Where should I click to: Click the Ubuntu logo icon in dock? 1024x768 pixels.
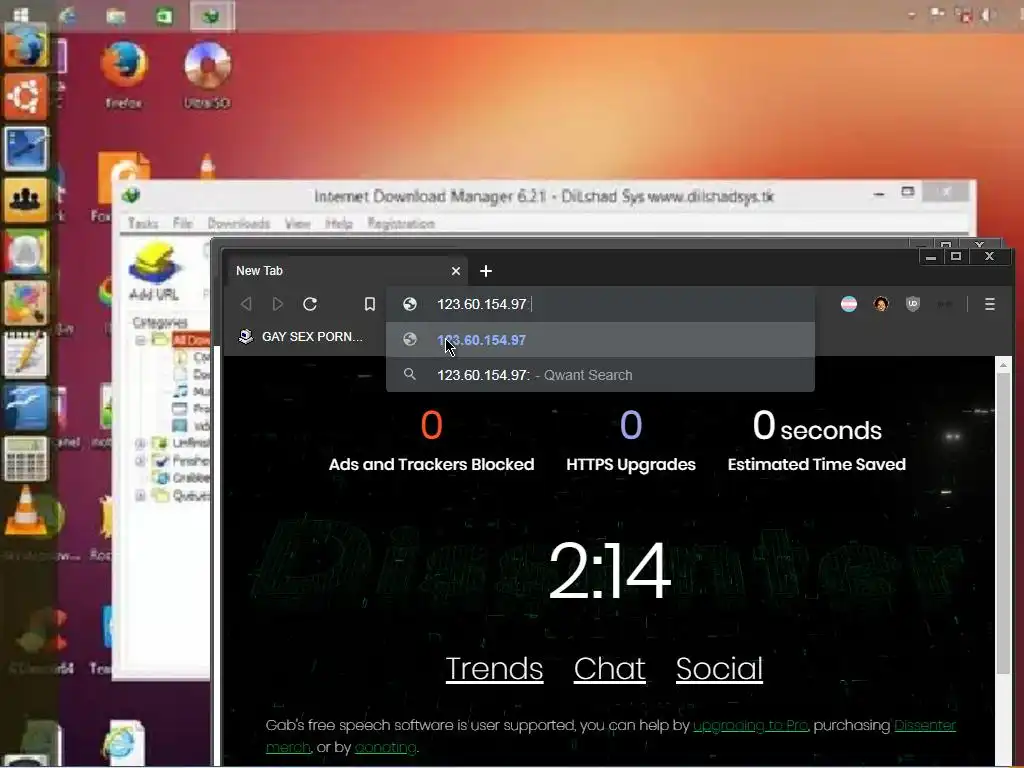tap(26, 97)
